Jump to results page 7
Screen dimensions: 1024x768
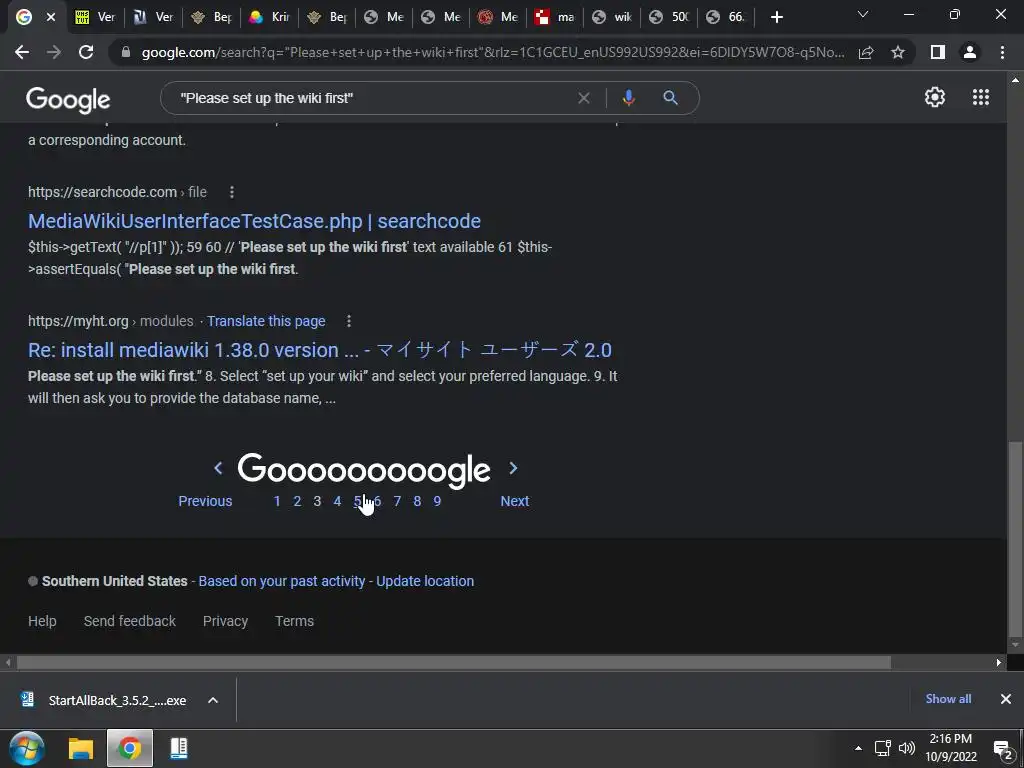tap(397, 501)
